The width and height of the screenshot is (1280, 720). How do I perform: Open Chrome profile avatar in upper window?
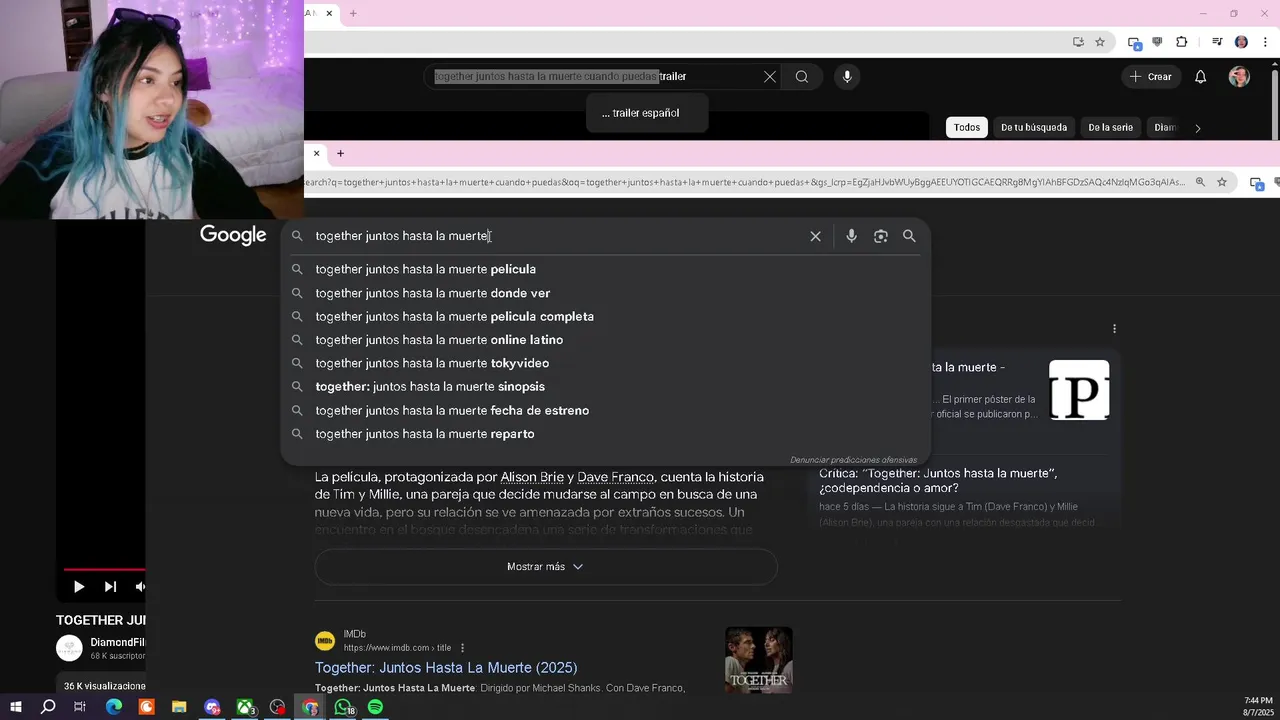coord(1241,42)
